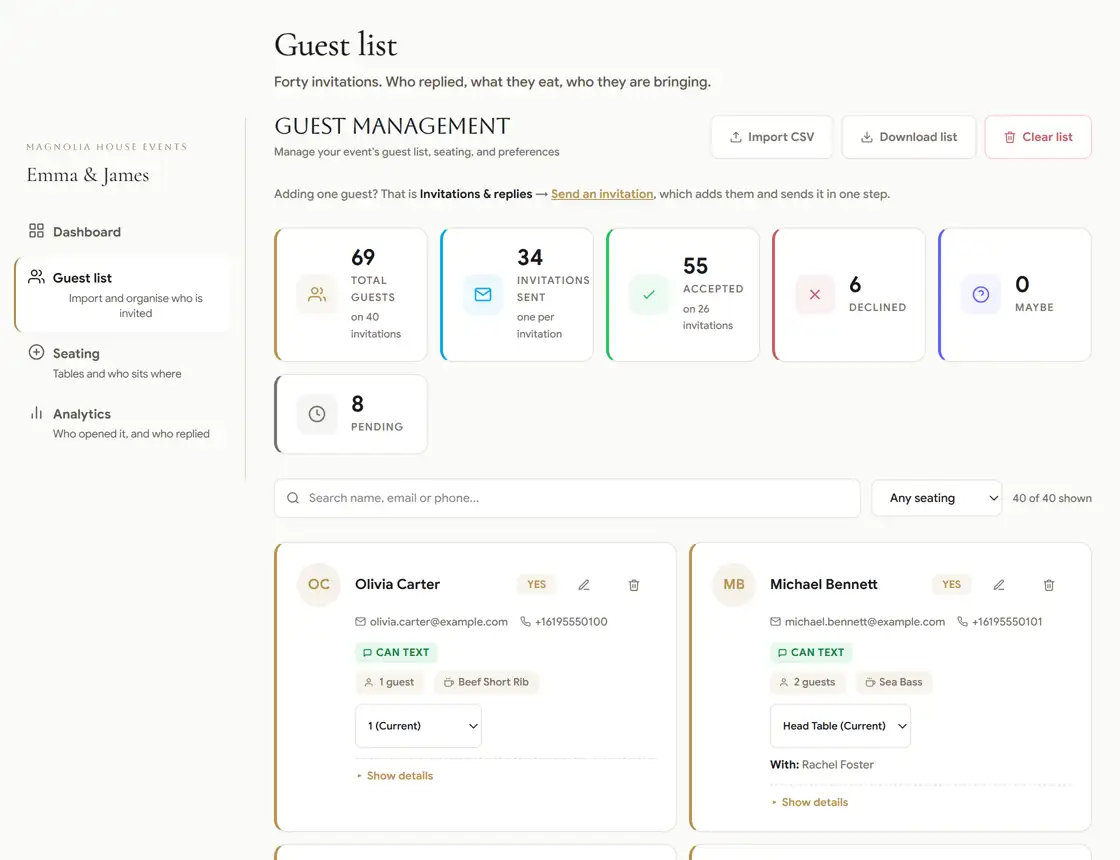Image resolution: width=1120 pixels, height=860 pixels.
Task: Click the MB avatar for Michael Bennett
Action: (x=734, y=584)
